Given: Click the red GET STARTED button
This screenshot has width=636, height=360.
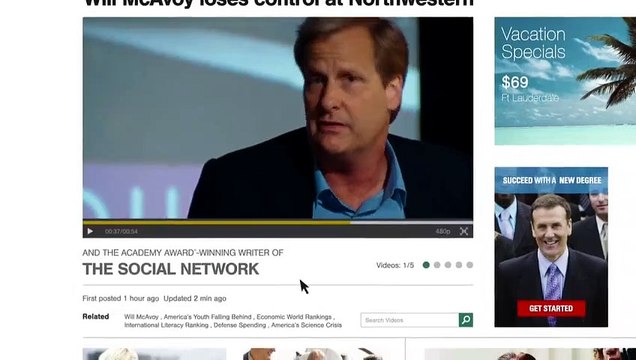Looking at the screenshot, I should (551, 309).
